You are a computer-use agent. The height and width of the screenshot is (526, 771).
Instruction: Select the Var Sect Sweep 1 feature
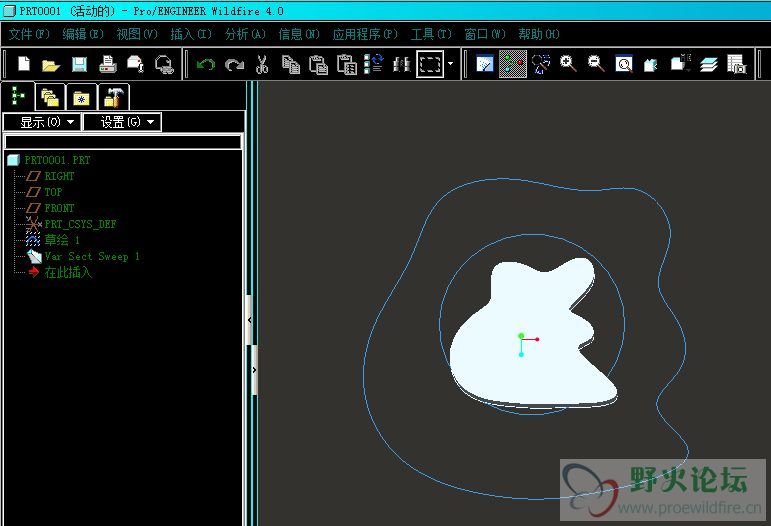tap(91, 256)
